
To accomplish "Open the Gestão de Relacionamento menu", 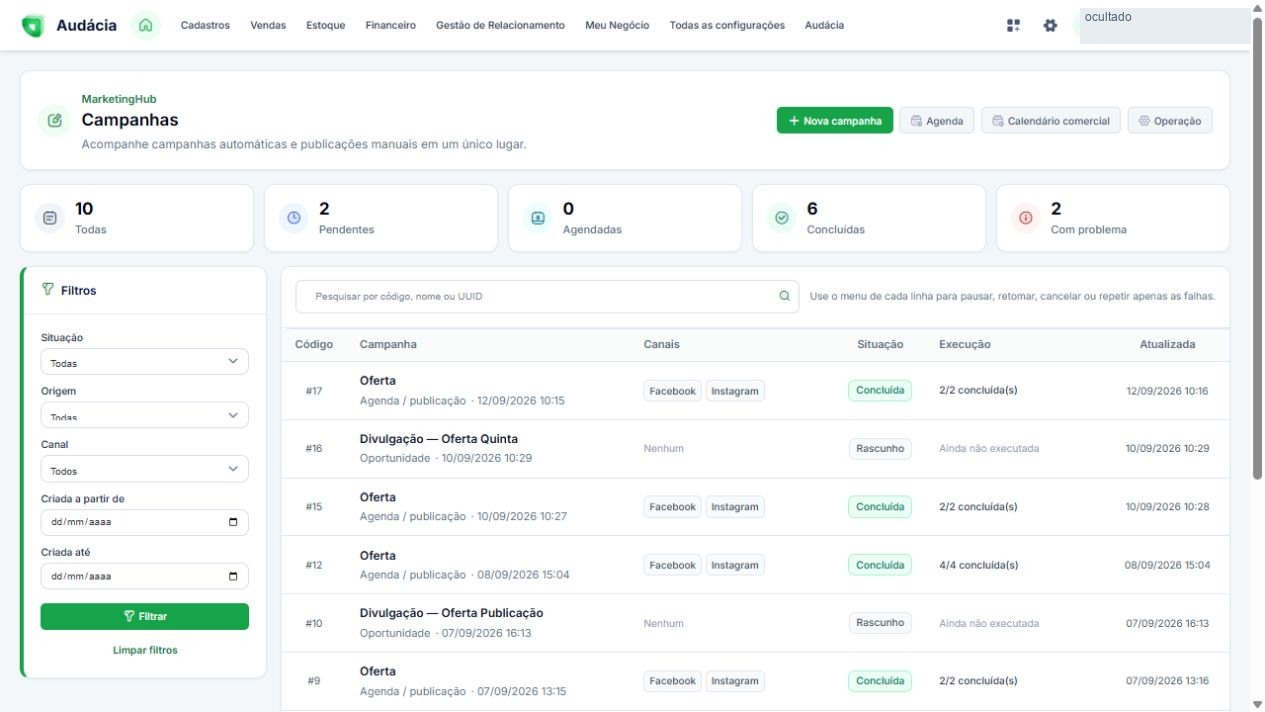I will (500, 26).
